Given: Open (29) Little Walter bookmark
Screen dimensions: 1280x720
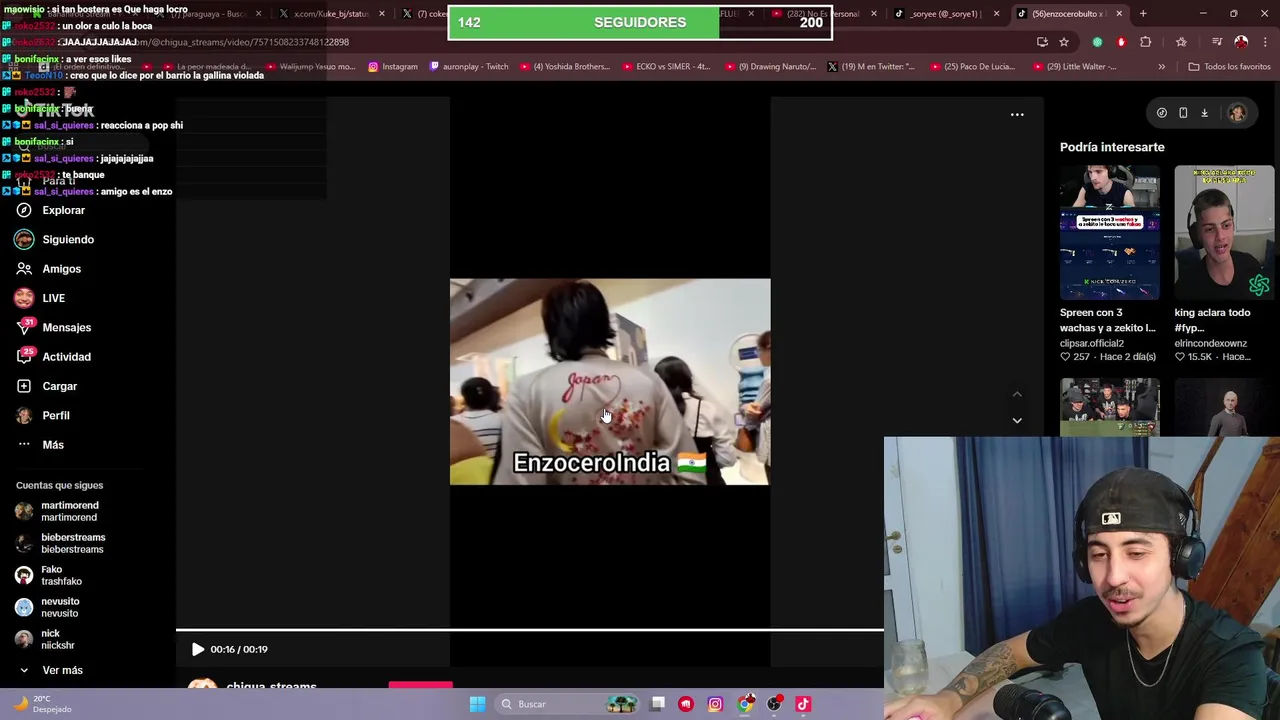Looking at the screenshot, I should click(1074, 67).
